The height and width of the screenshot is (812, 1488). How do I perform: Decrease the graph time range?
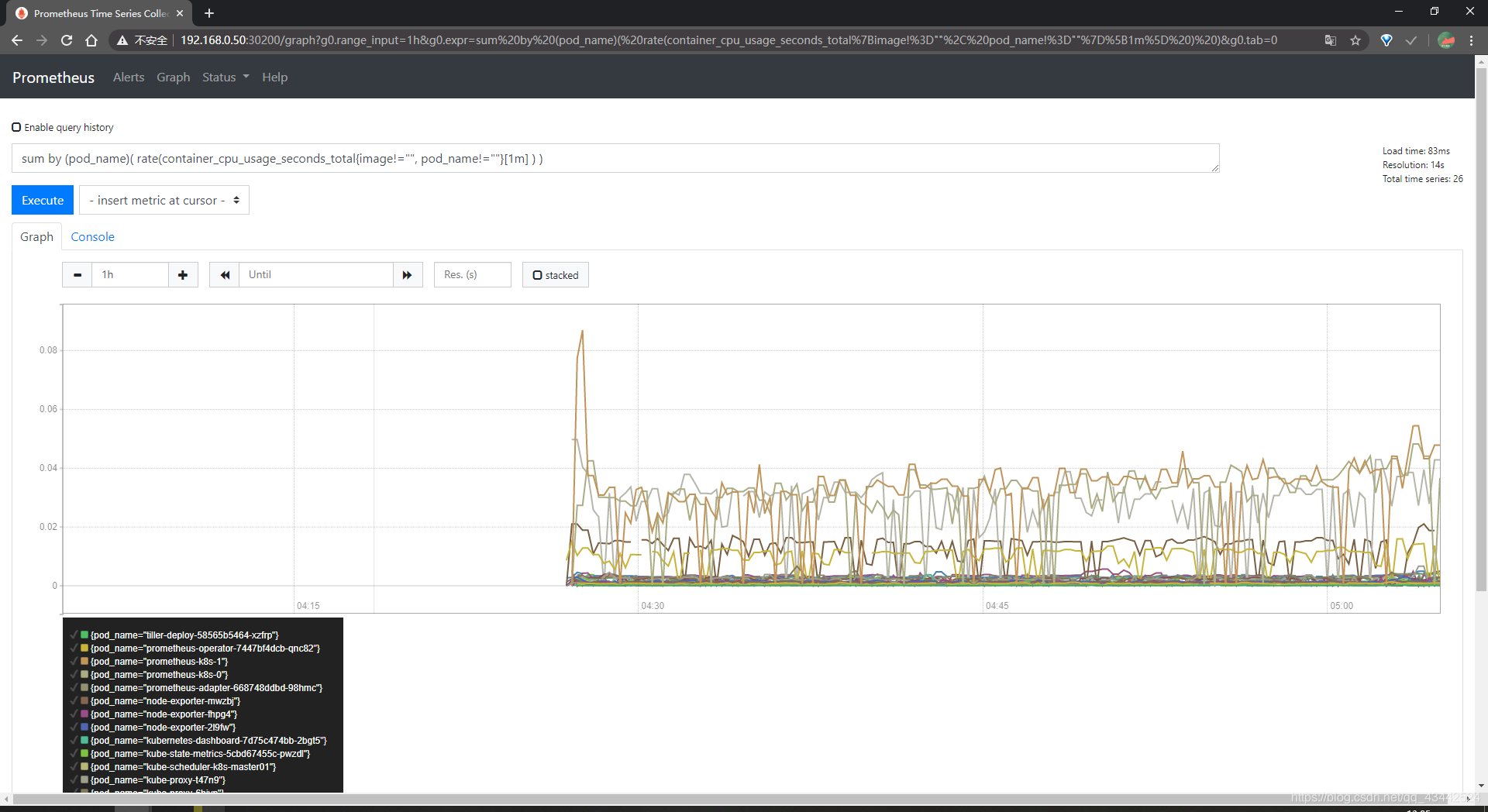click(77, 274)
